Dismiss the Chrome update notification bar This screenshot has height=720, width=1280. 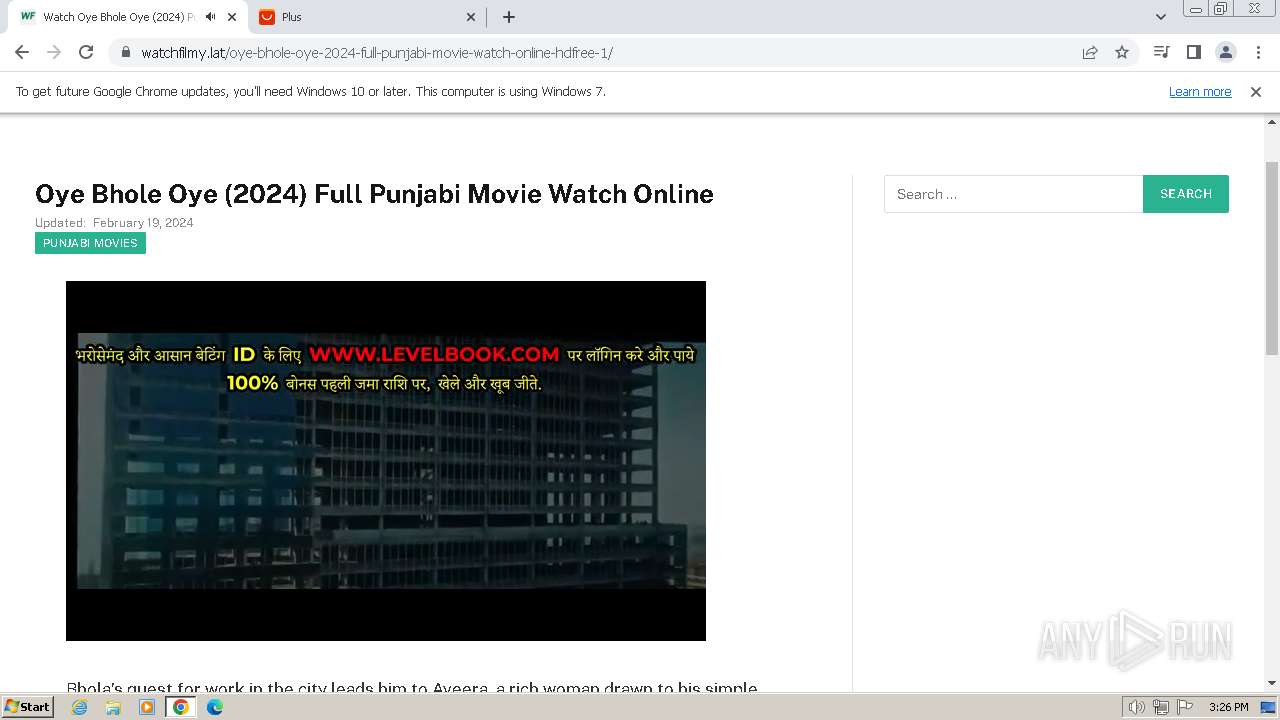[x=1256, y=92]
